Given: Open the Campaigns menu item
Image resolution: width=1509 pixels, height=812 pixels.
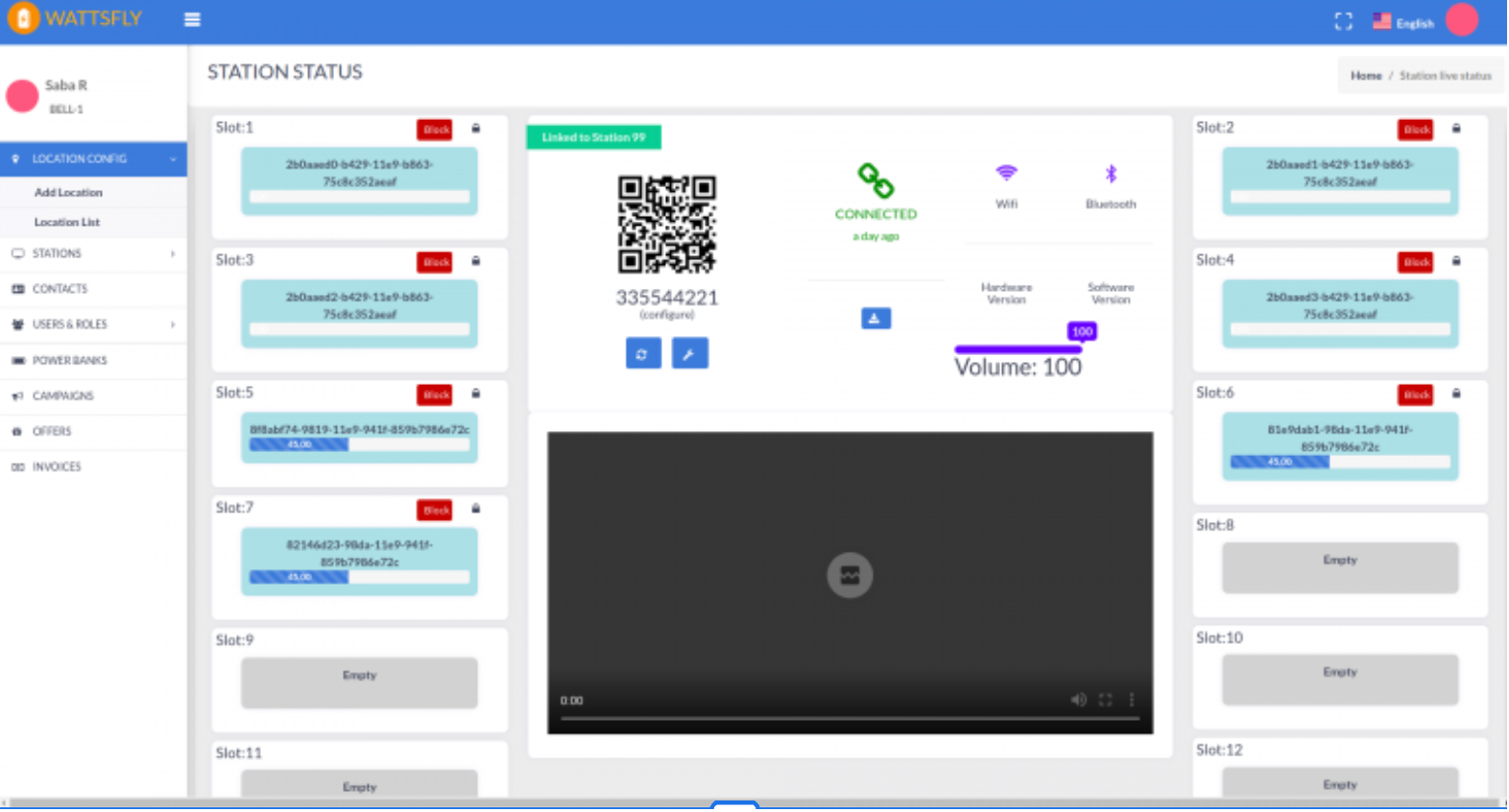Looking at the screenshot, I should (x=62, y=396).
